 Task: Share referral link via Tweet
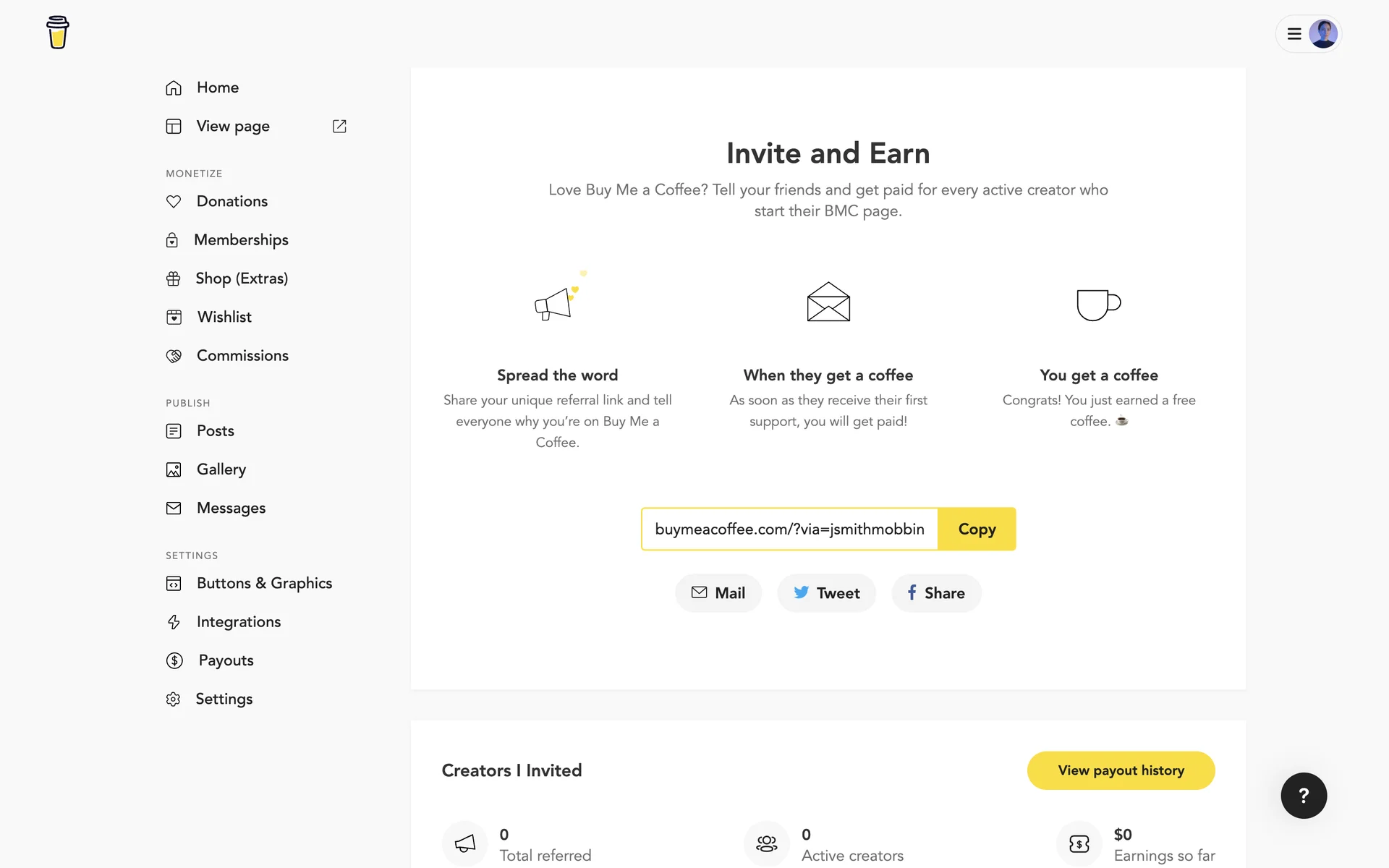click(x=826, y=593)
